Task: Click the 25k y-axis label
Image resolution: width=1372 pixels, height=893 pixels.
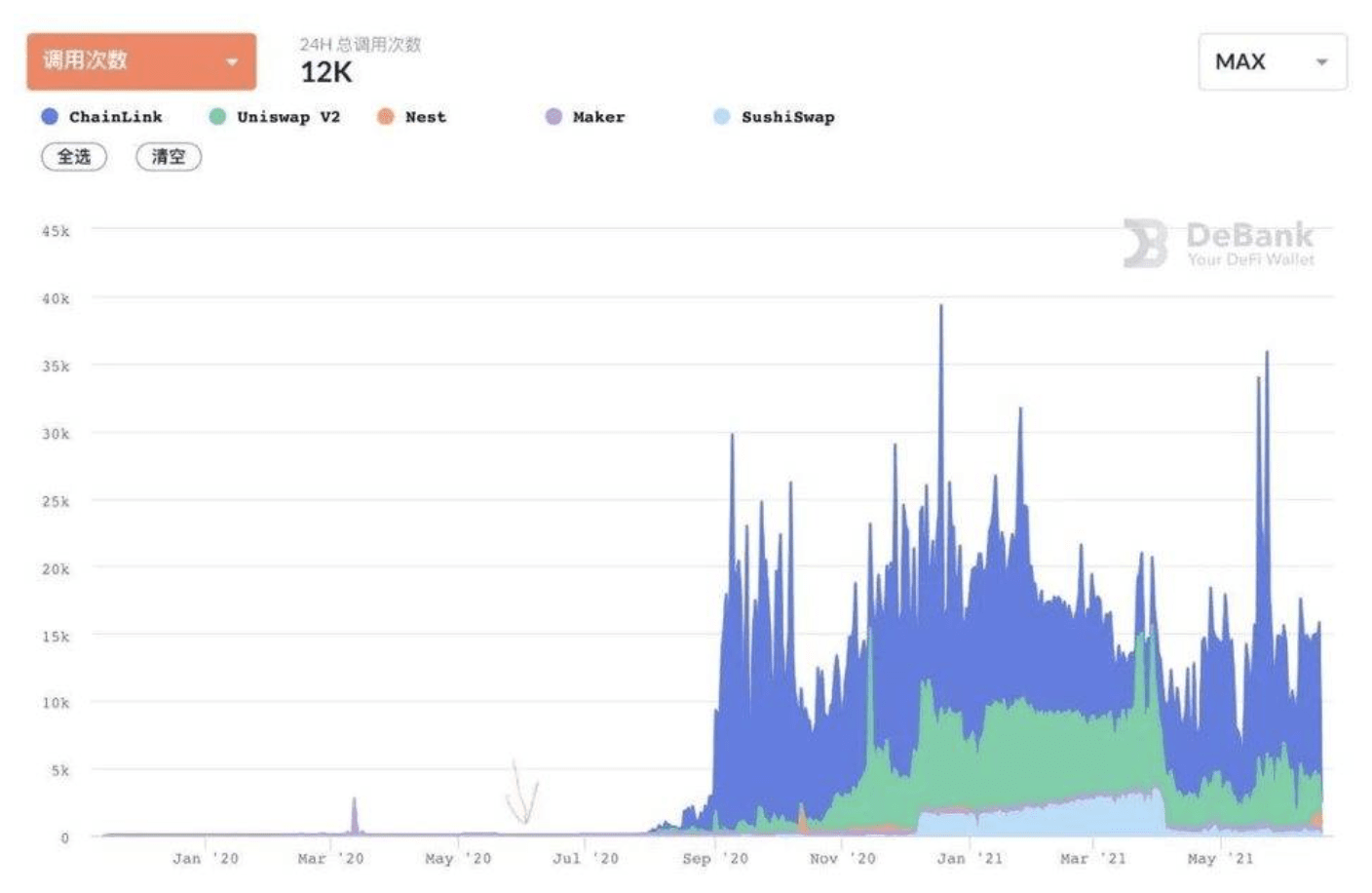Action: pyautogui.click(x=56, y=502)
